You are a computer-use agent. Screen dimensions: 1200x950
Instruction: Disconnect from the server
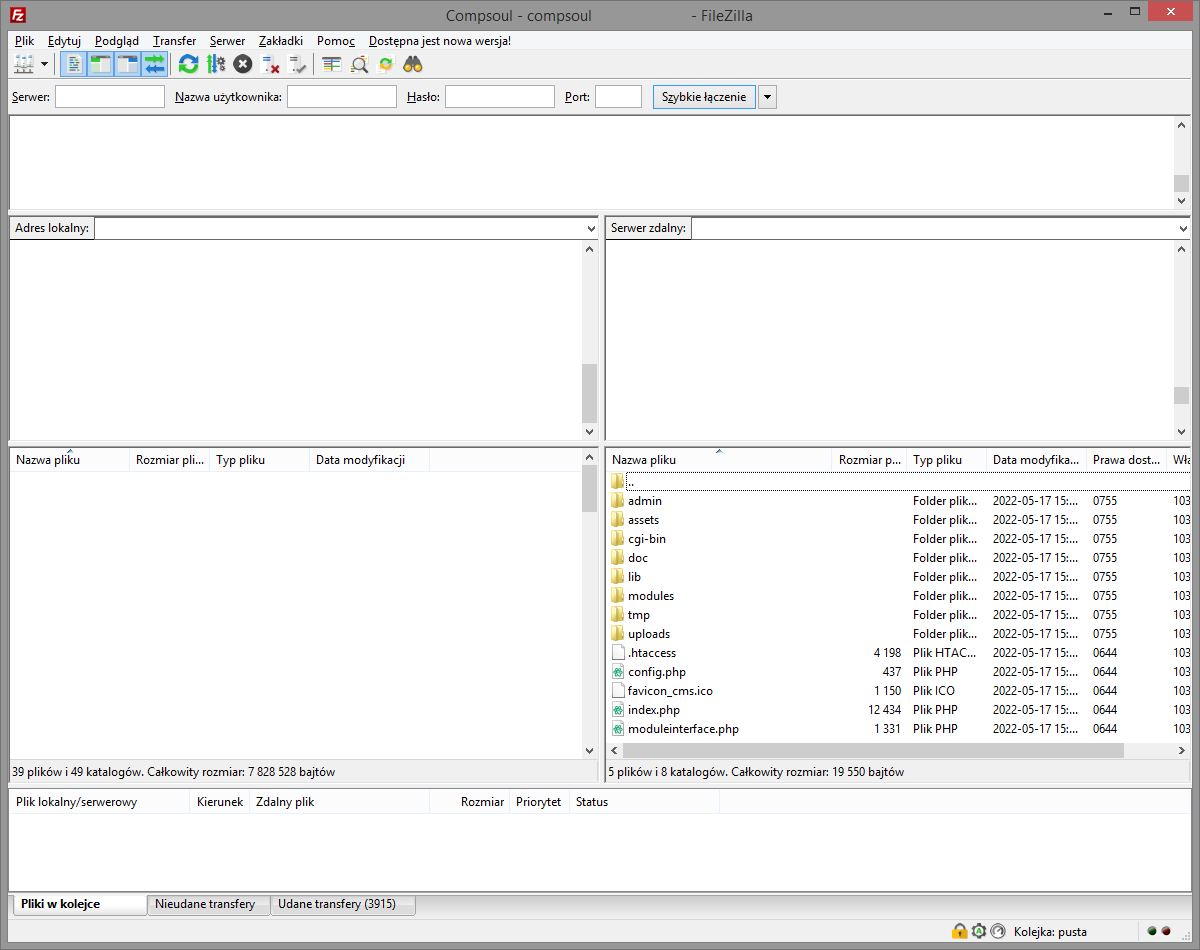pos(268,63)
